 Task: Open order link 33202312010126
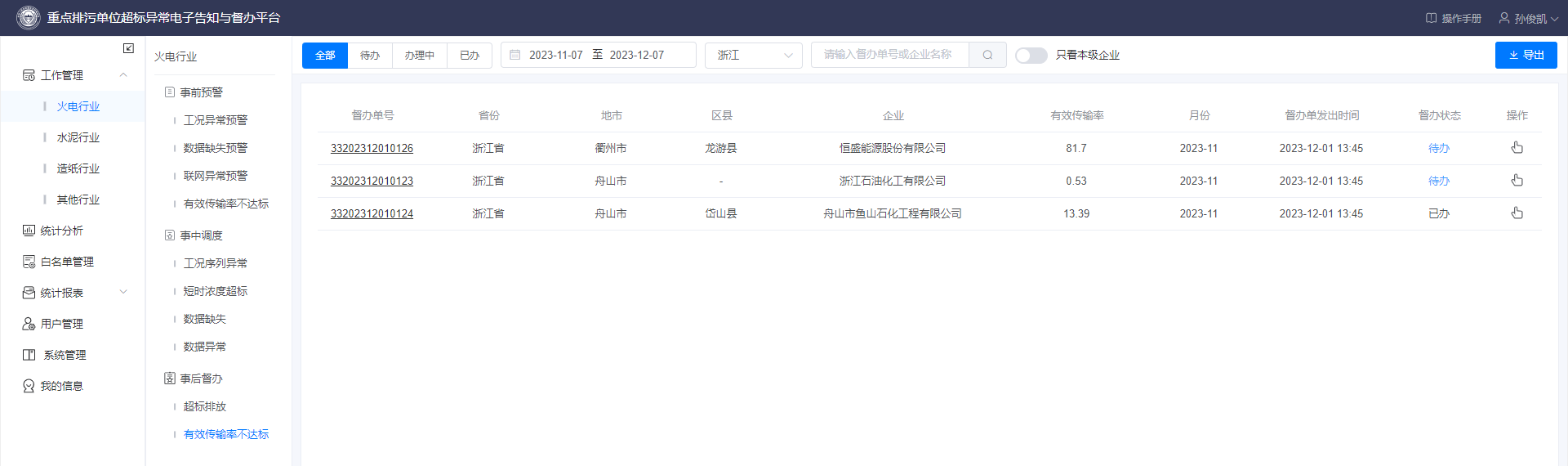coord(372,148)
